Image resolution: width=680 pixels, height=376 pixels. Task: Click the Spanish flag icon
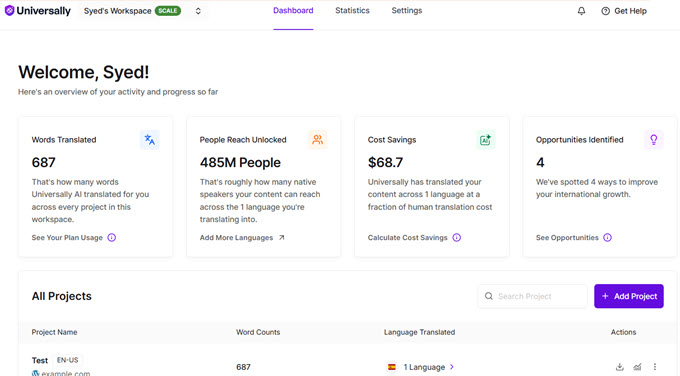click(x=392, y=367)
